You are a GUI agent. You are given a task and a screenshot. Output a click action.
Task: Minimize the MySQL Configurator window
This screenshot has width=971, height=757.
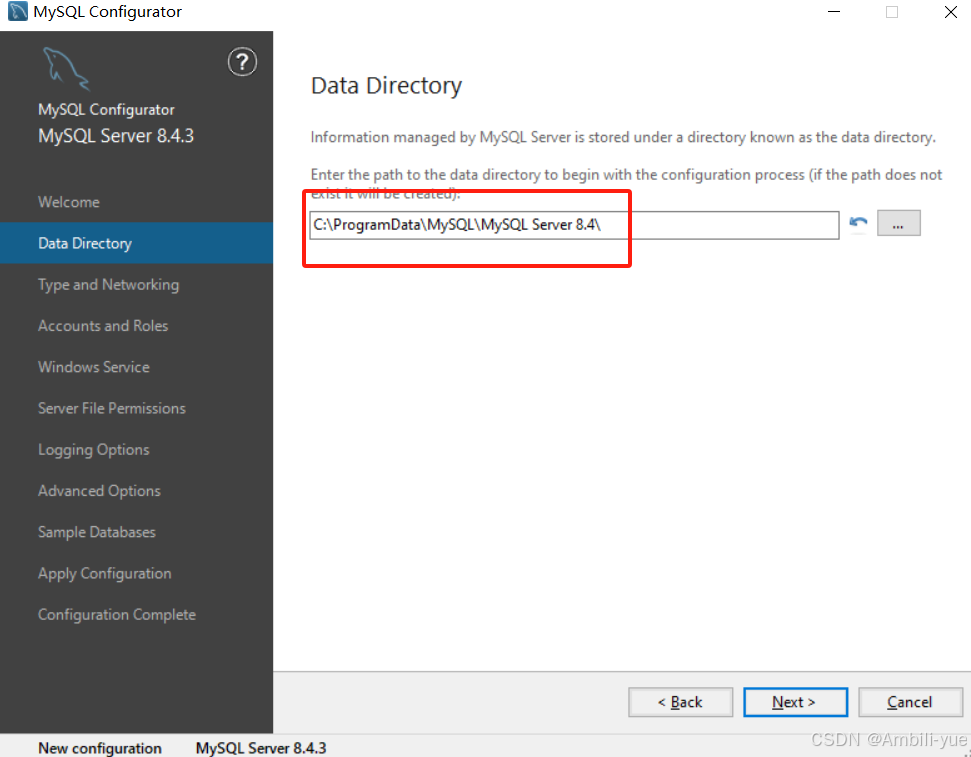[834, 12]
